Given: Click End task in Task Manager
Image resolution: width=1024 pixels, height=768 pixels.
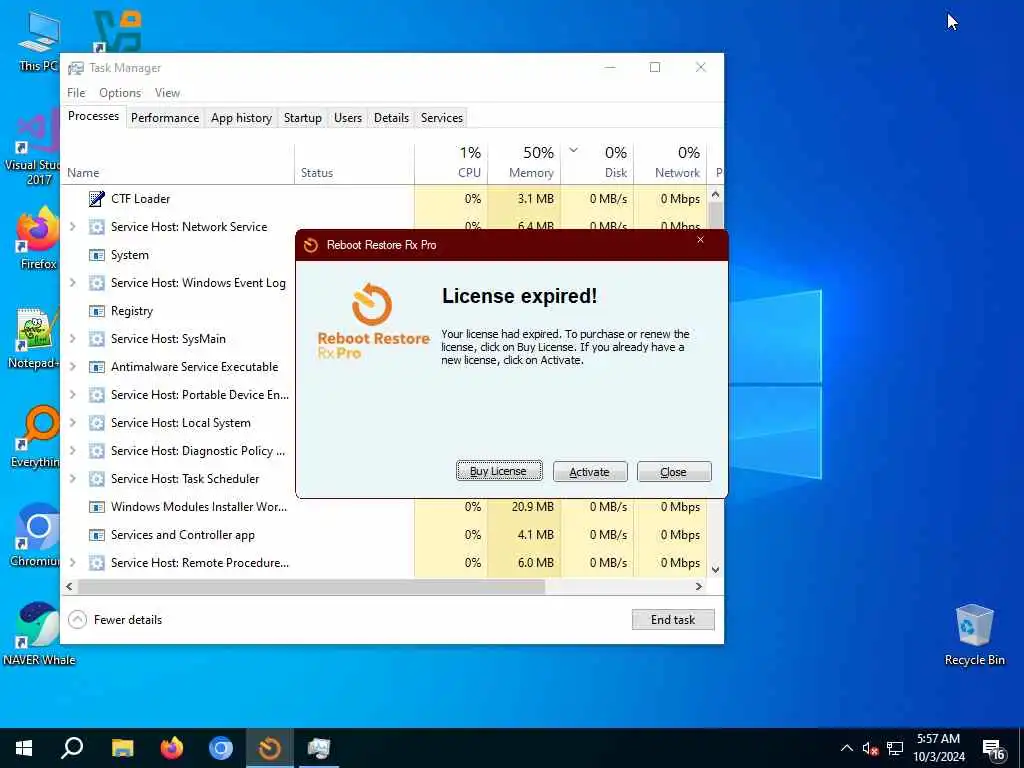Looking at the screenshot, I should [x=673, y=619].
